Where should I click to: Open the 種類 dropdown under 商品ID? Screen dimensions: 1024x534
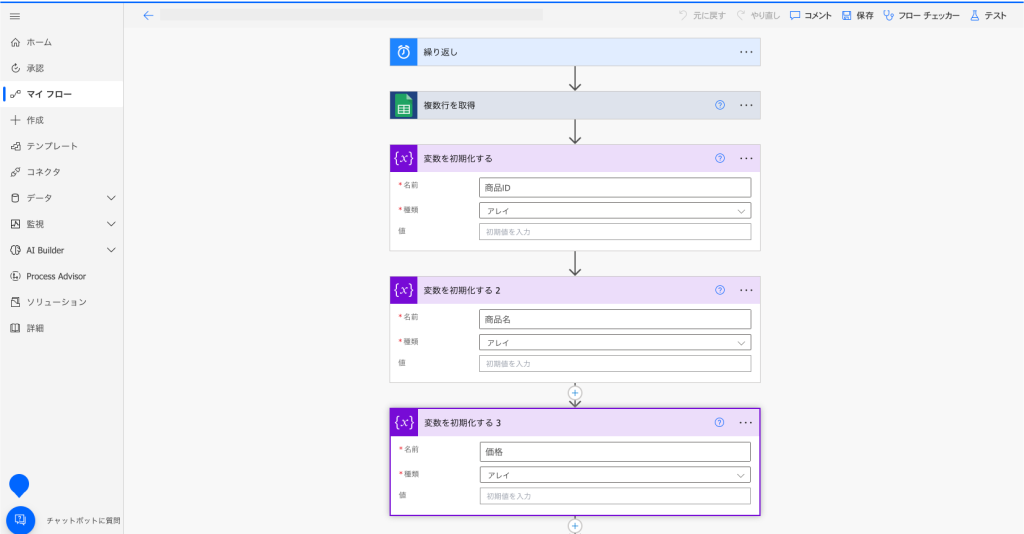(615, 211)
